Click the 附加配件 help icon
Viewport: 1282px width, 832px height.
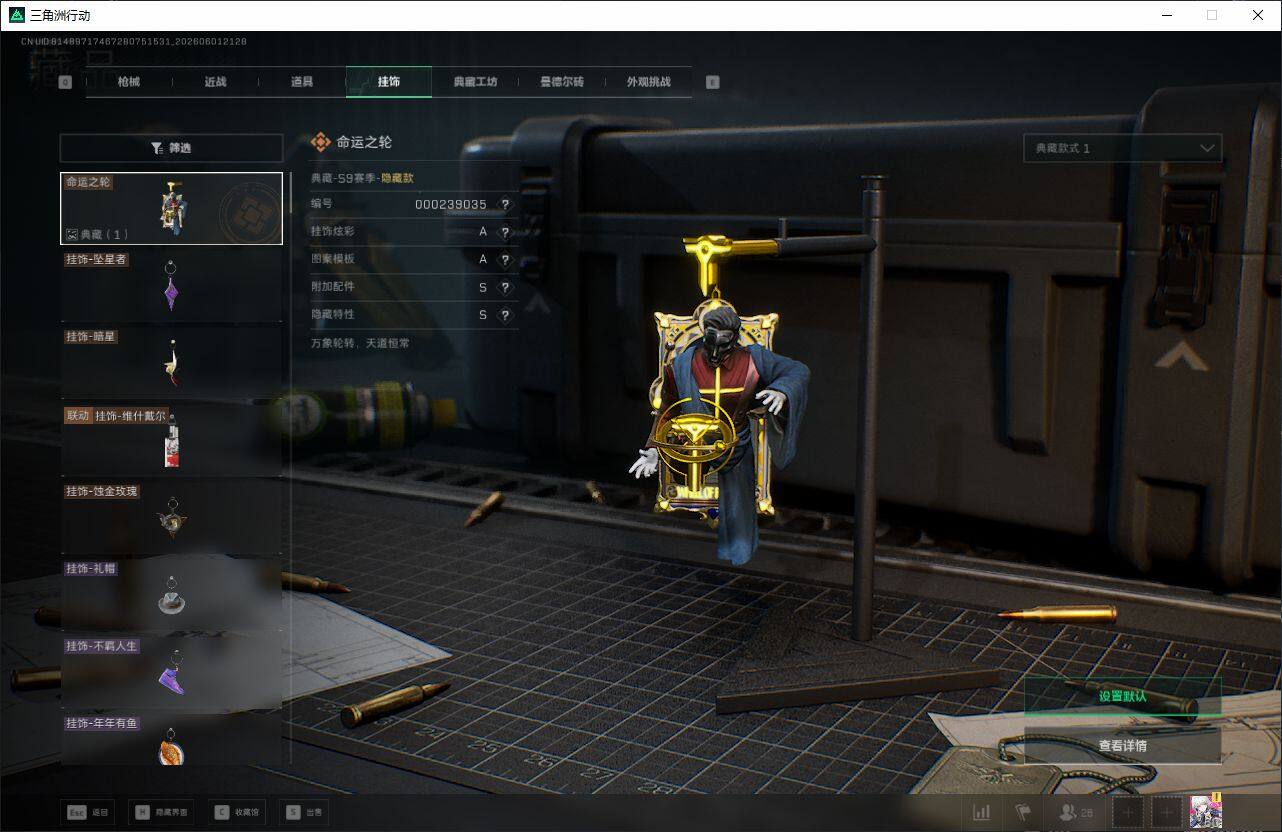click(505, 288)
